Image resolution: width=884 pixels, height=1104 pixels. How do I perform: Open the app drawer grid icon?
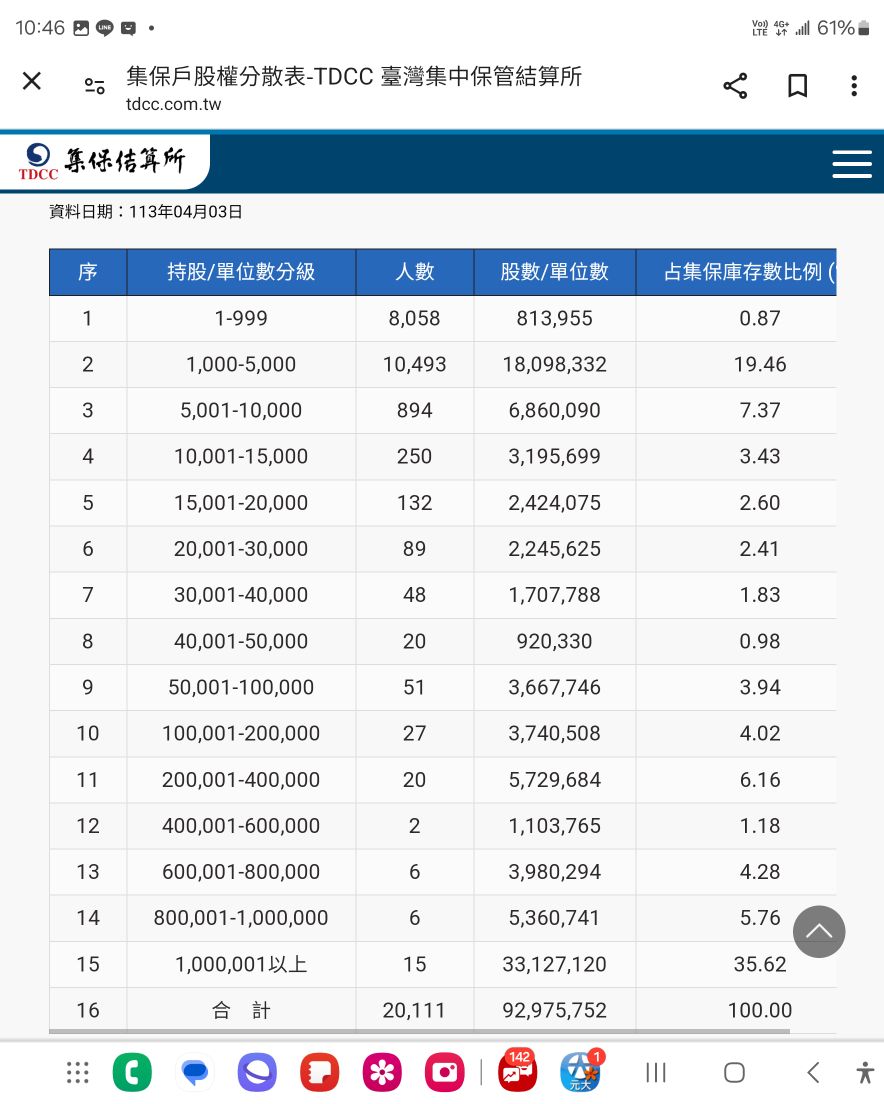tap(77, 1072)
